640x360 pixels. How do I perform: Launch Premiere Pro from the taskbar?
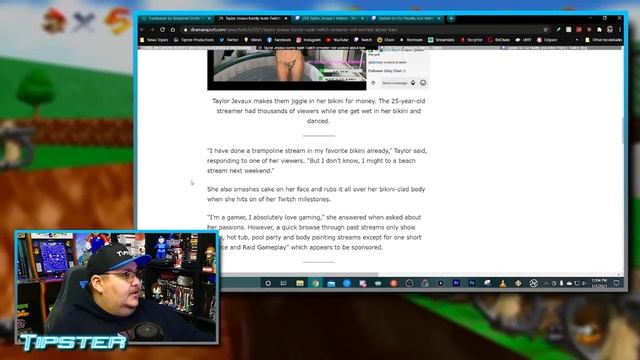[x=456, y=283]
